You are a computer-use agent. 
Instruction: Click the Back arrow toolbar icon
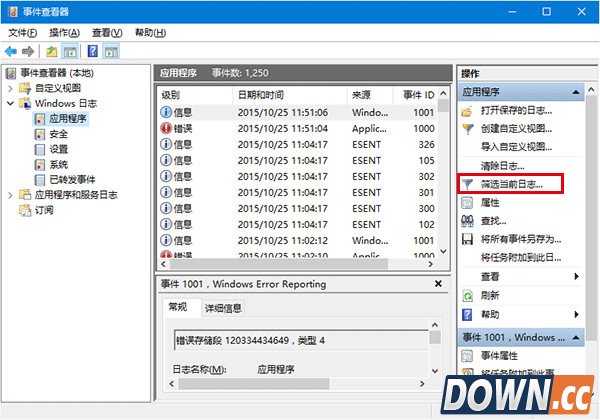click(11, 51)
